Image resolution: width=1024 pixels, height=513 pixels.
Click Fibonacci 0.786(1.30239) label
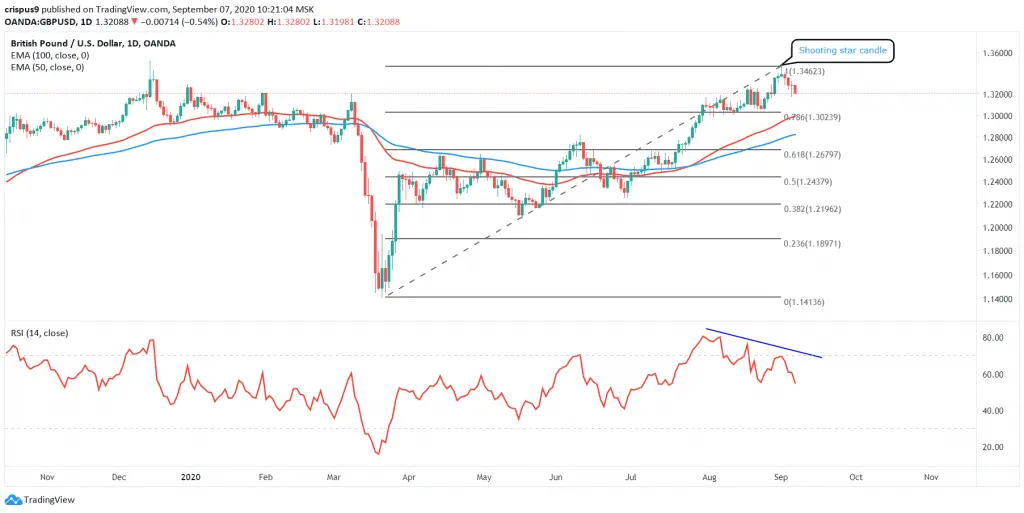click(x=812, y=117)
